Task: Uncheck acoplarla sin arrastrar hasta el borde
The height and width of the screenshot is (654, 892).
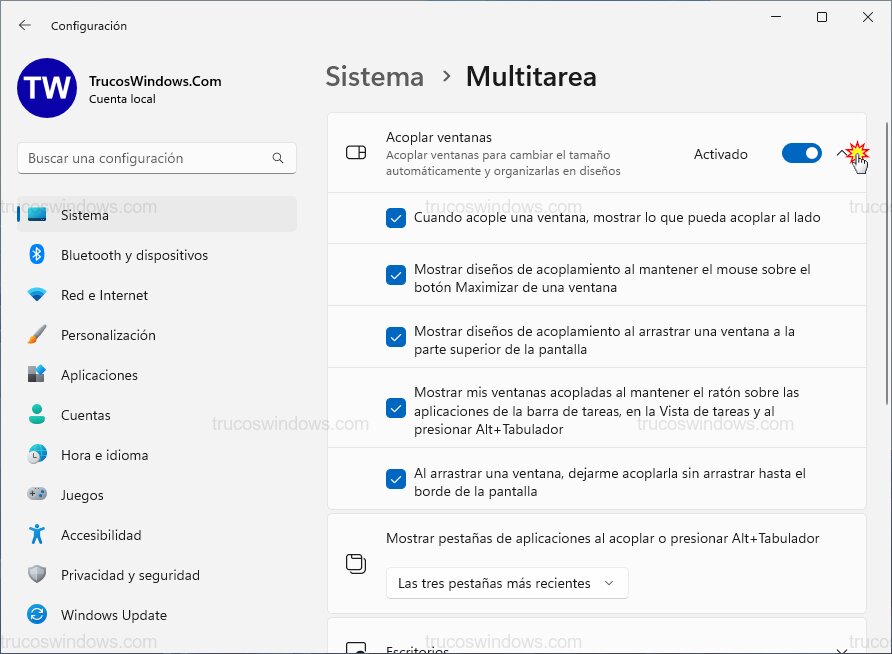Action: click(396, 478)
